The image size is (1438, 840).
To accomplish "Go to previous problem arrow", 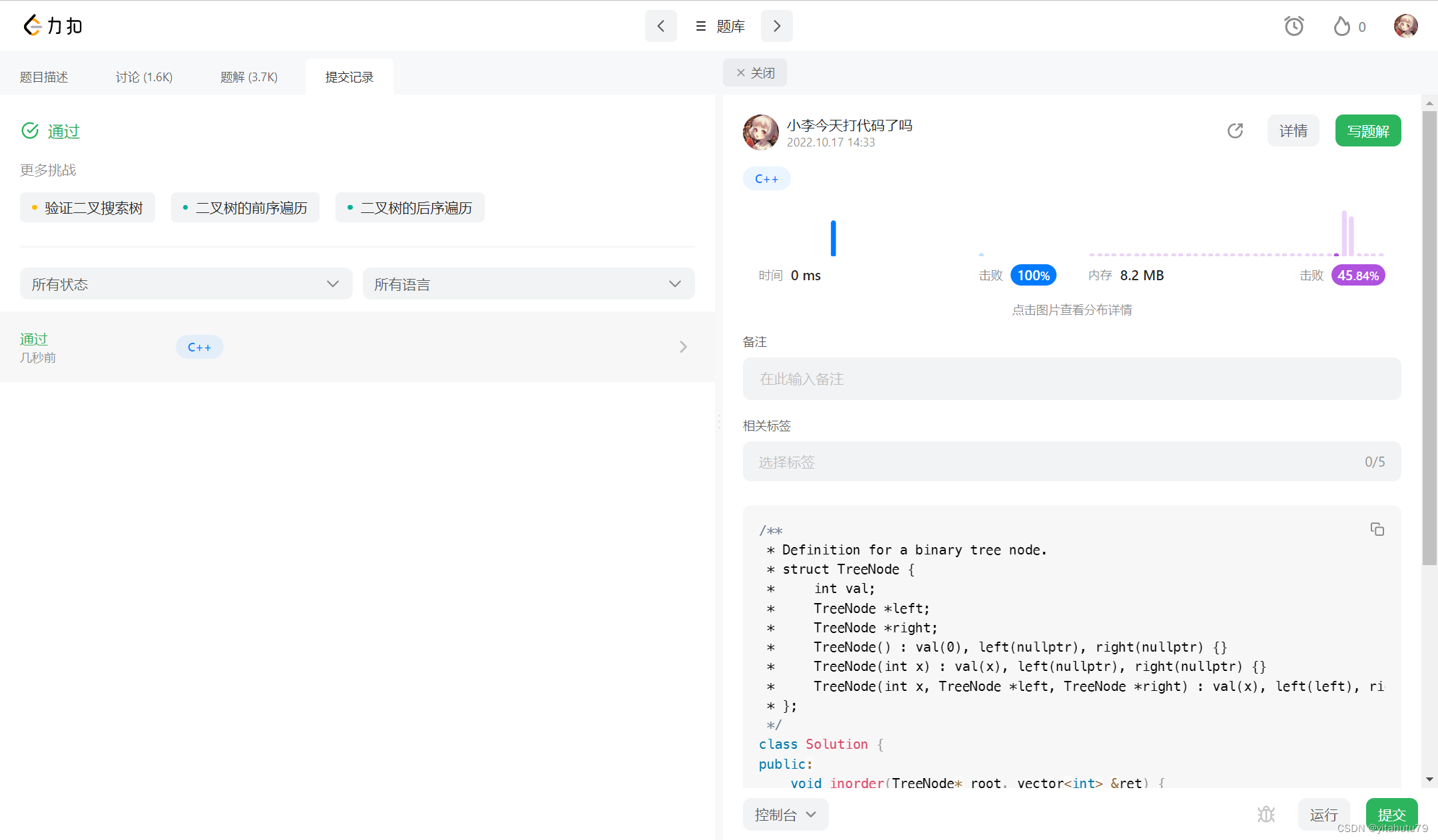I will [660, 26].
